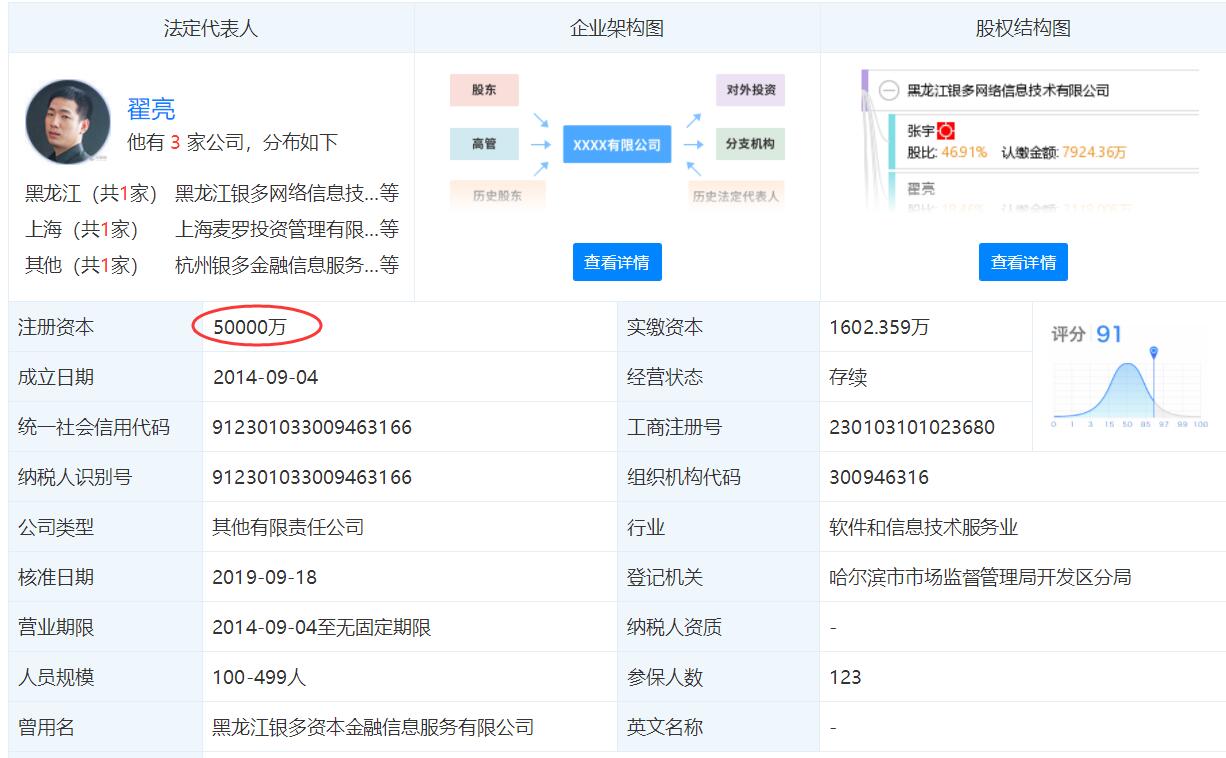Image resolution: width=1226 pixels, height=758 pixels.
Task: Click the legal representative's avatar photo
Action: (x=68, y=122)
